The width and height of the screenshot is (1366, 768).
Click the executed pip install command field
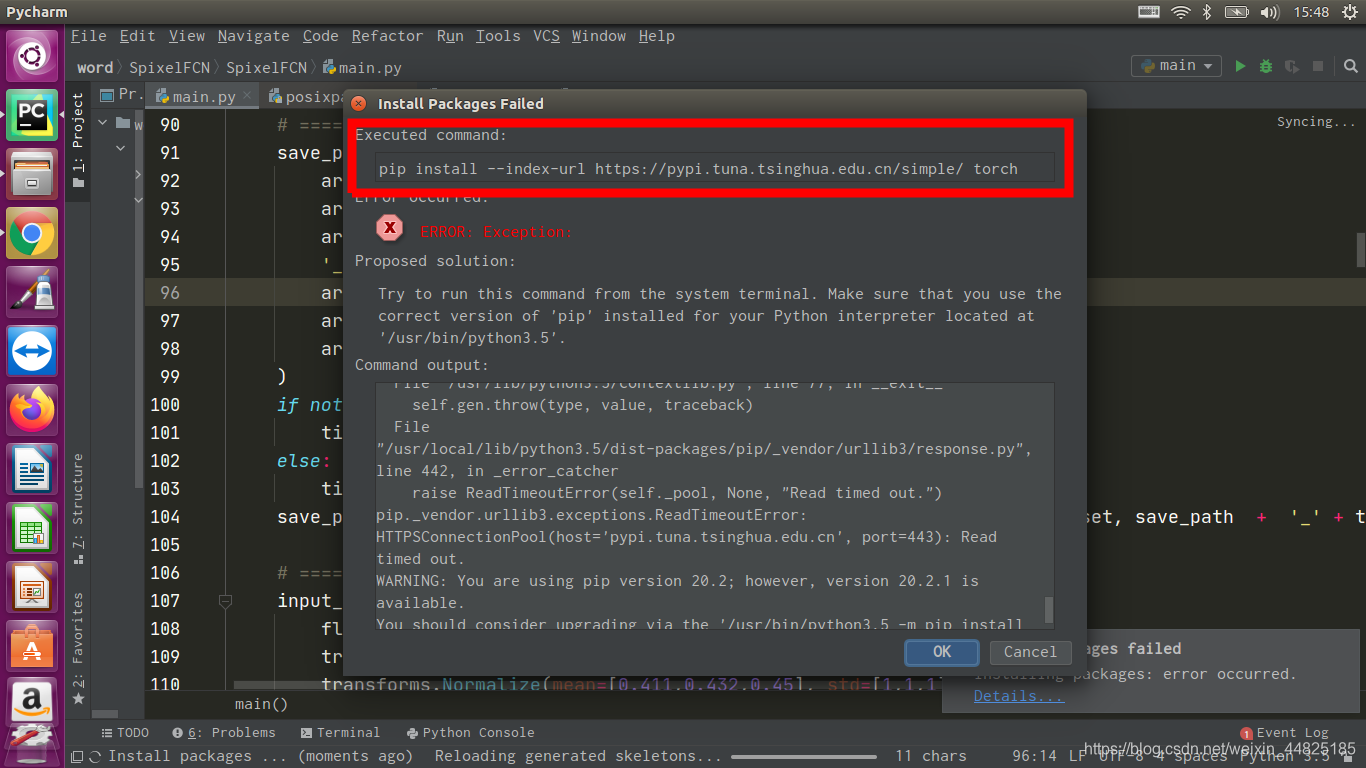coord(715,168)
